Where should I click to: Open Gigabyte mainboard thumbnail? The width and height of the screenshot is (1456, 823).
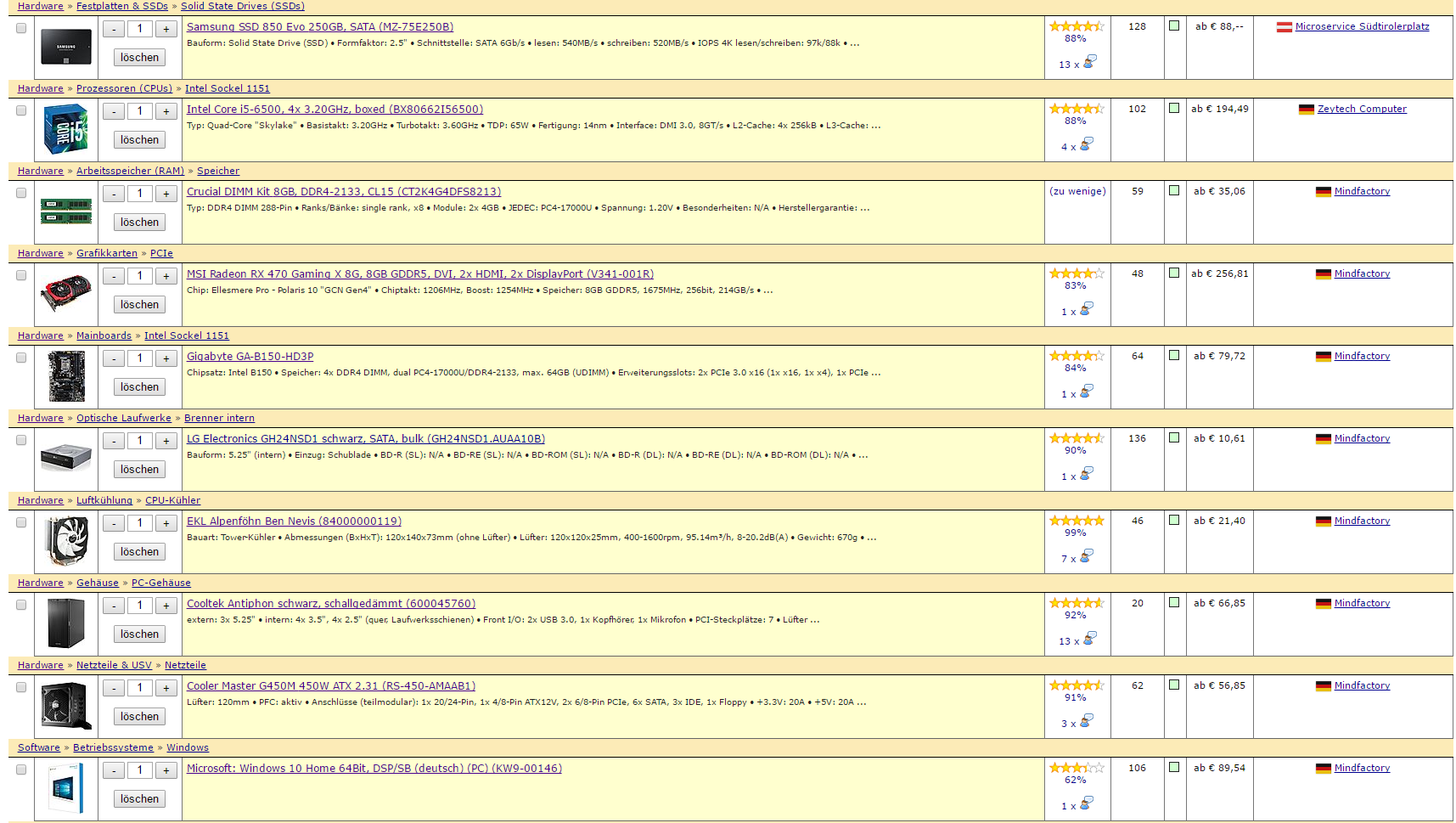pos(66,376)
